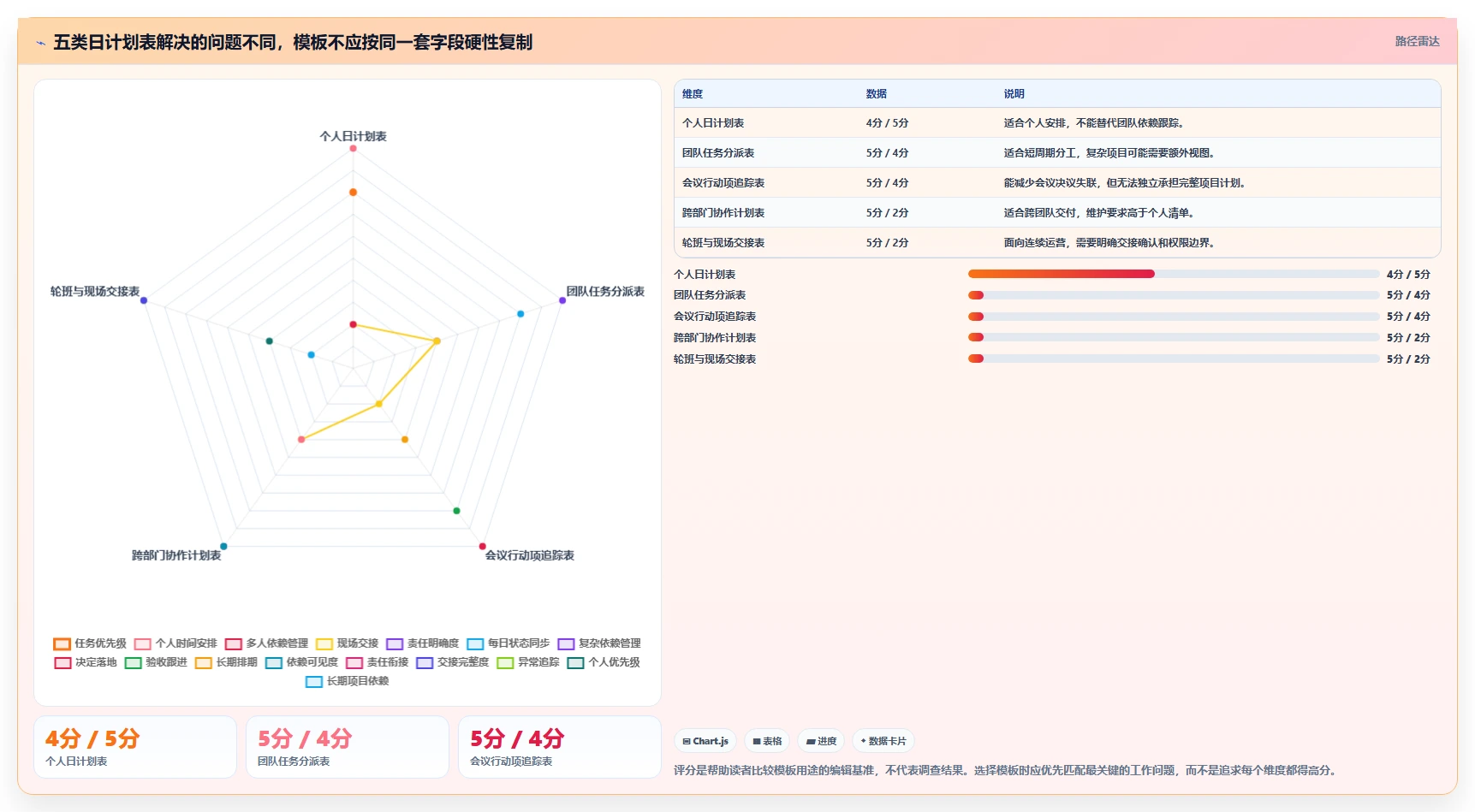Click the 表格 chip
Screen dimensions: 1475x812
[767, 741]
